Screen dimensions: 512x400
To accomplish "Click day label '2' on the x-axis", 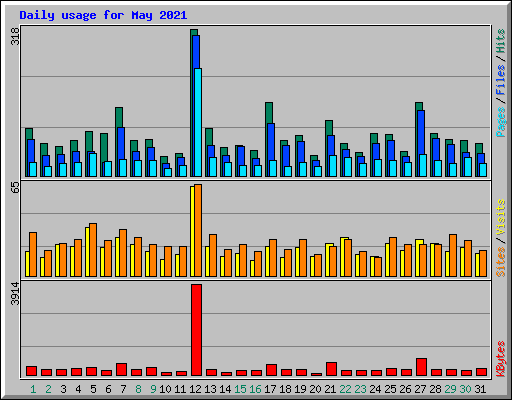I will [x=48, y=389].
